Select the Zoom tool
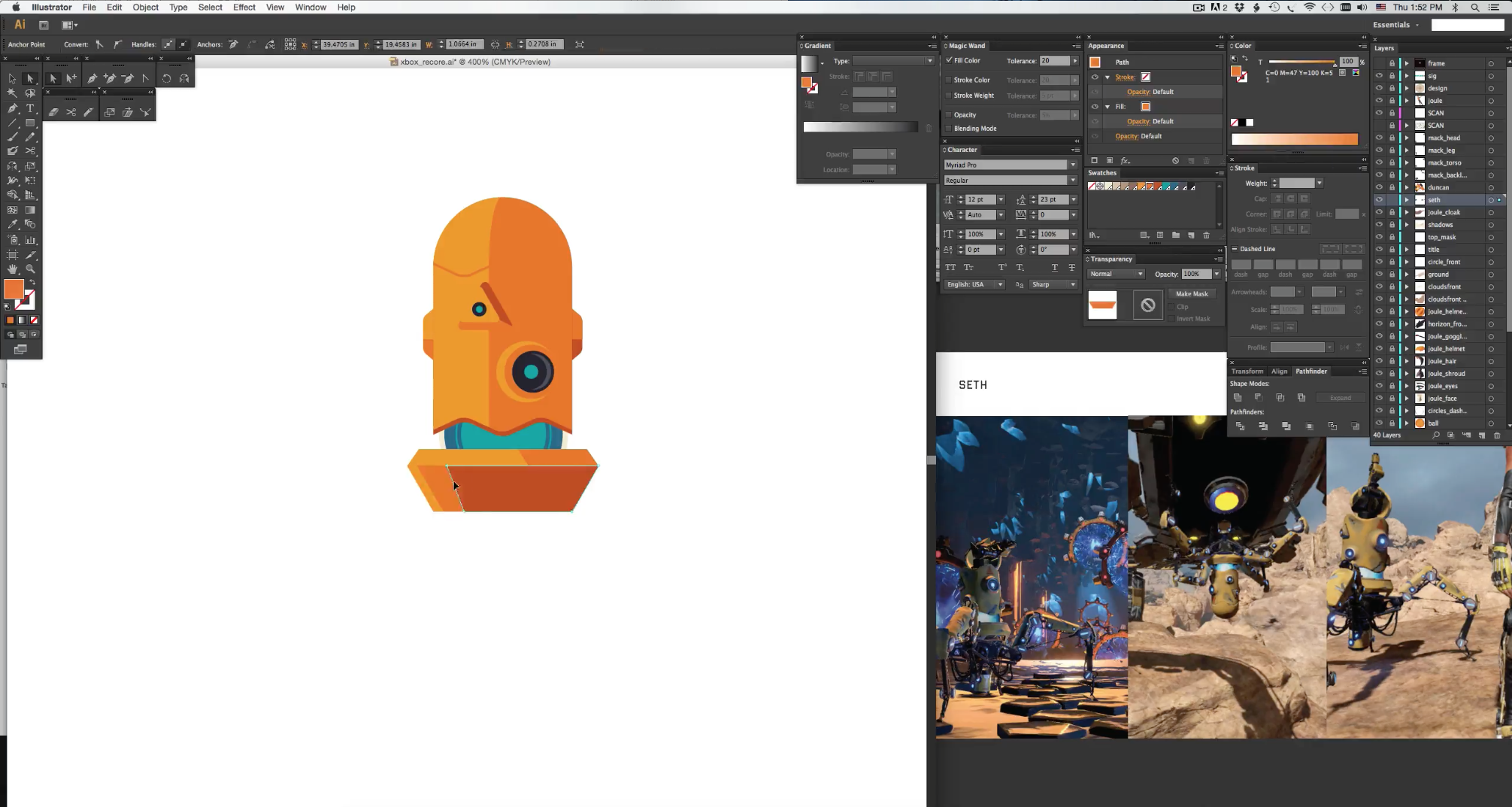This screenshot has width=1512, height=807. point(30,268)
